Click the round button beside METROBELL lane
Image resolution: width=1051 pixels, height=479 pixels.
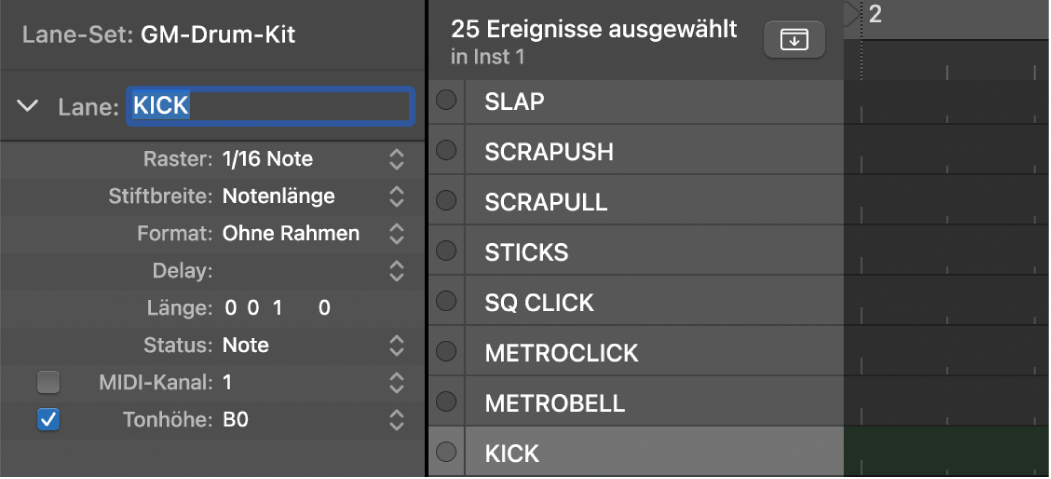click(x=446, y=402)
